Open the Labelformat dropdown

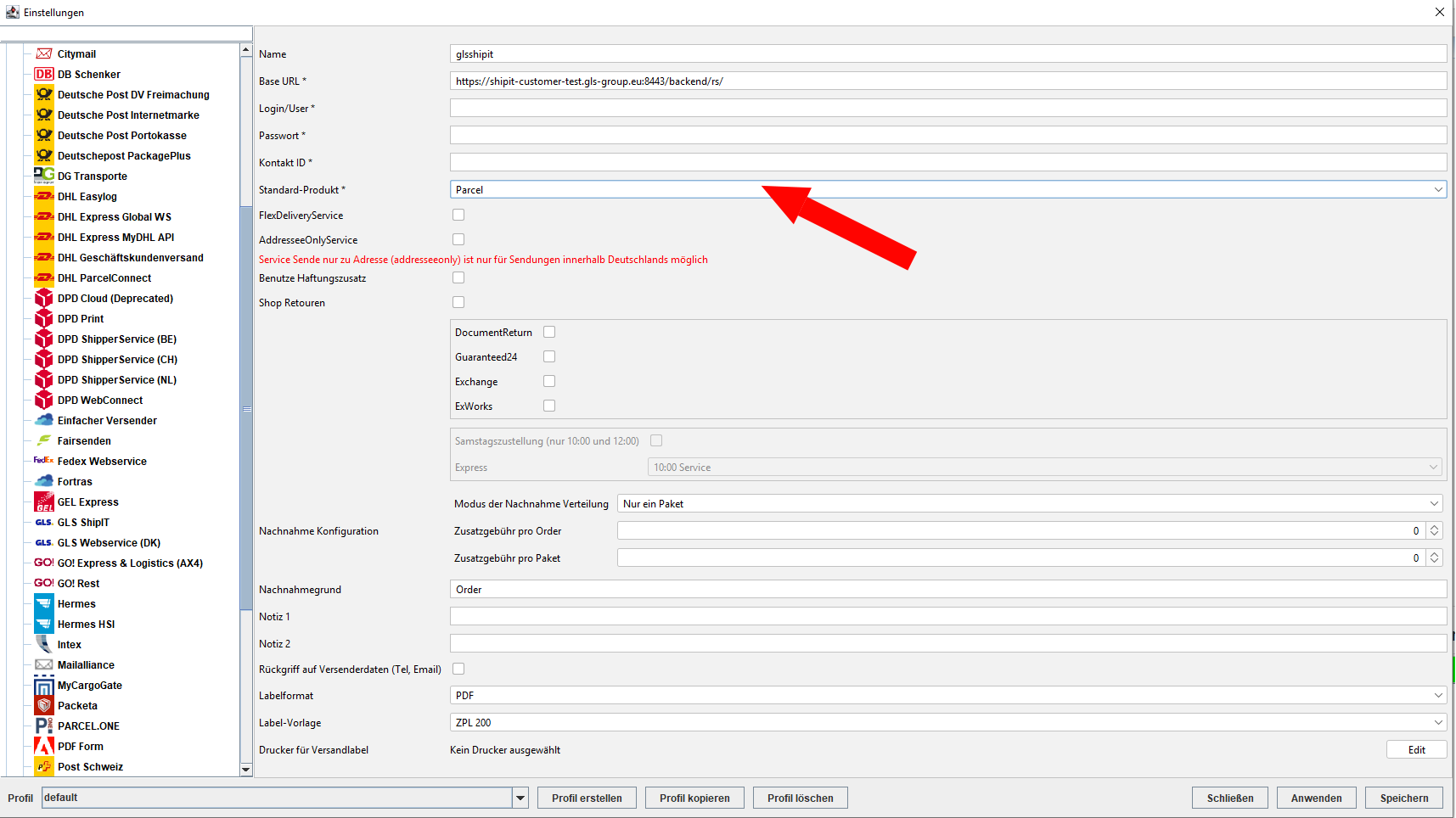pos(948,695)
